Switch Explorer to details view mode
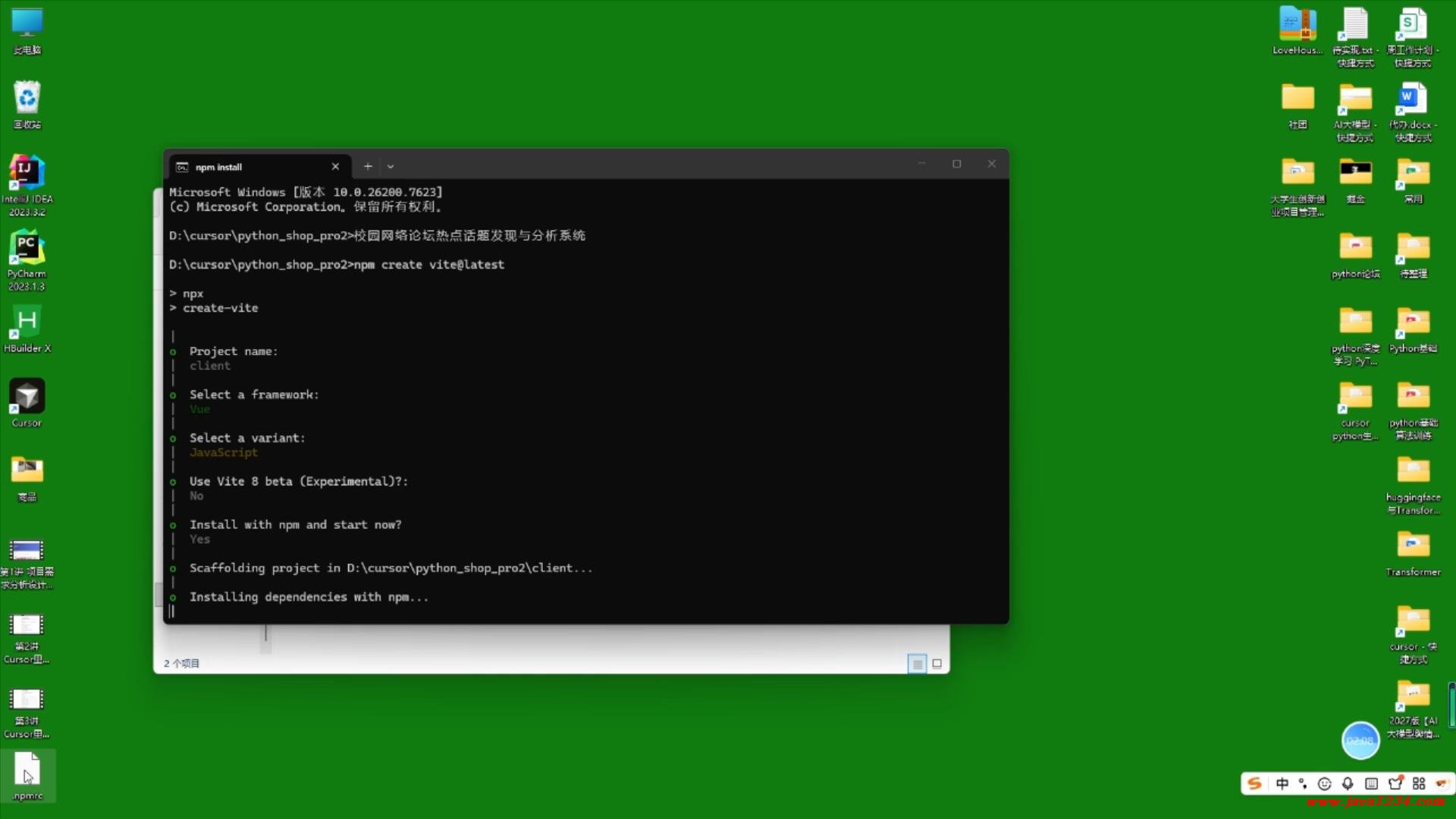The height and width of the screenshot is (819, 1456). point(917,664)
